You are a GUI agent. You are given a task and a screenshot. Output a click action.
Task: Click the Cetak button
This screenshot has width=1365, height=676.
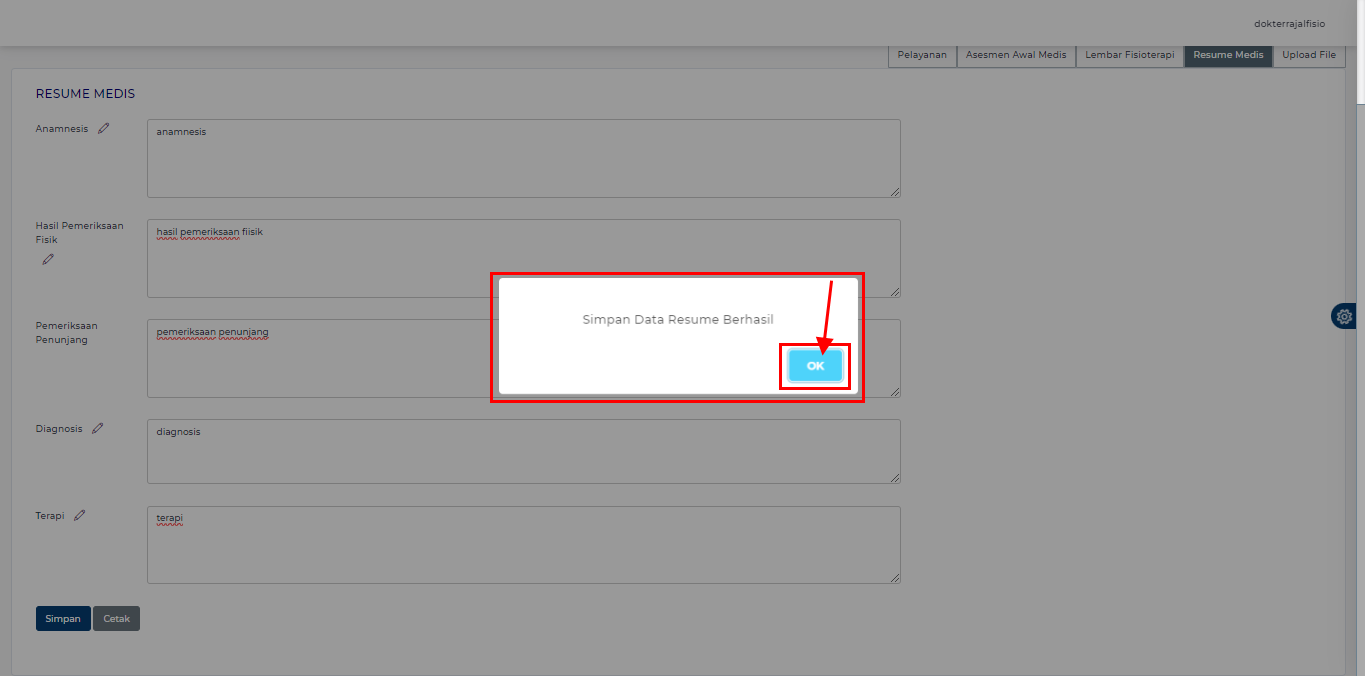(x=117, y=619)
